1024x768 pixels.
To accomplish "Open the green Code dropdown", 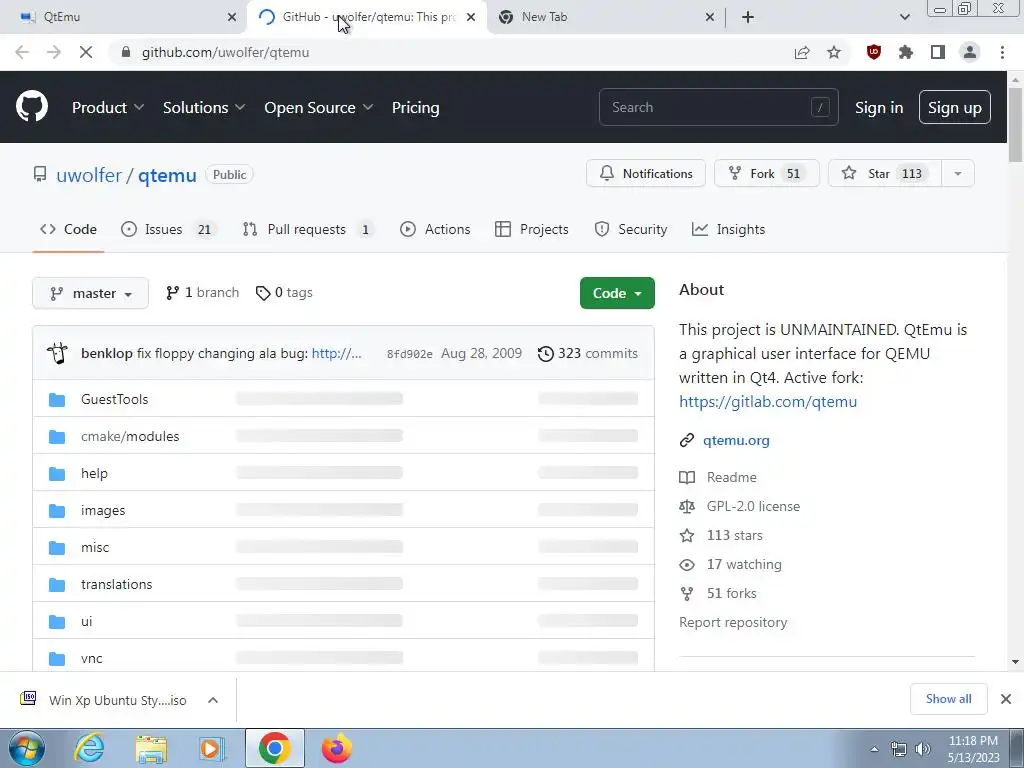I will [x=617, y=293].
